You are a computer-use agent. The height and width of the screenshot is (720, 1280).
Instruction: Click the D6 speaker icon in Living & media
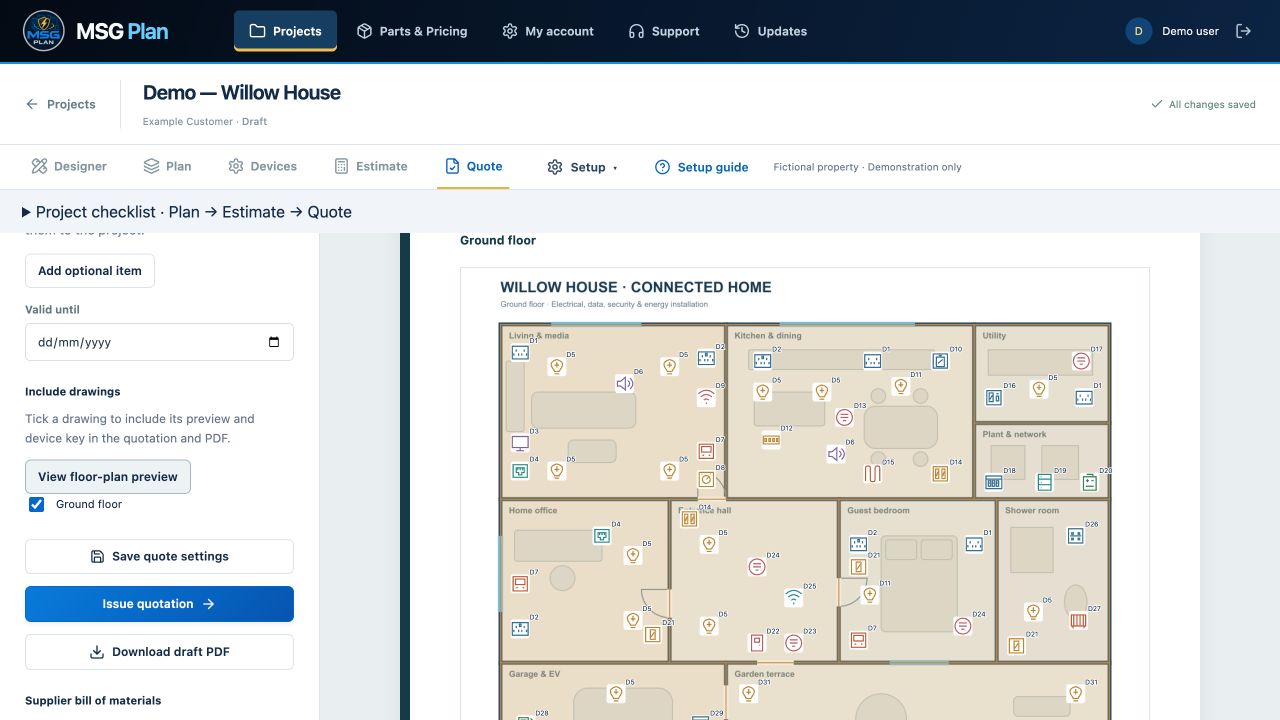(x=625, y=383)
